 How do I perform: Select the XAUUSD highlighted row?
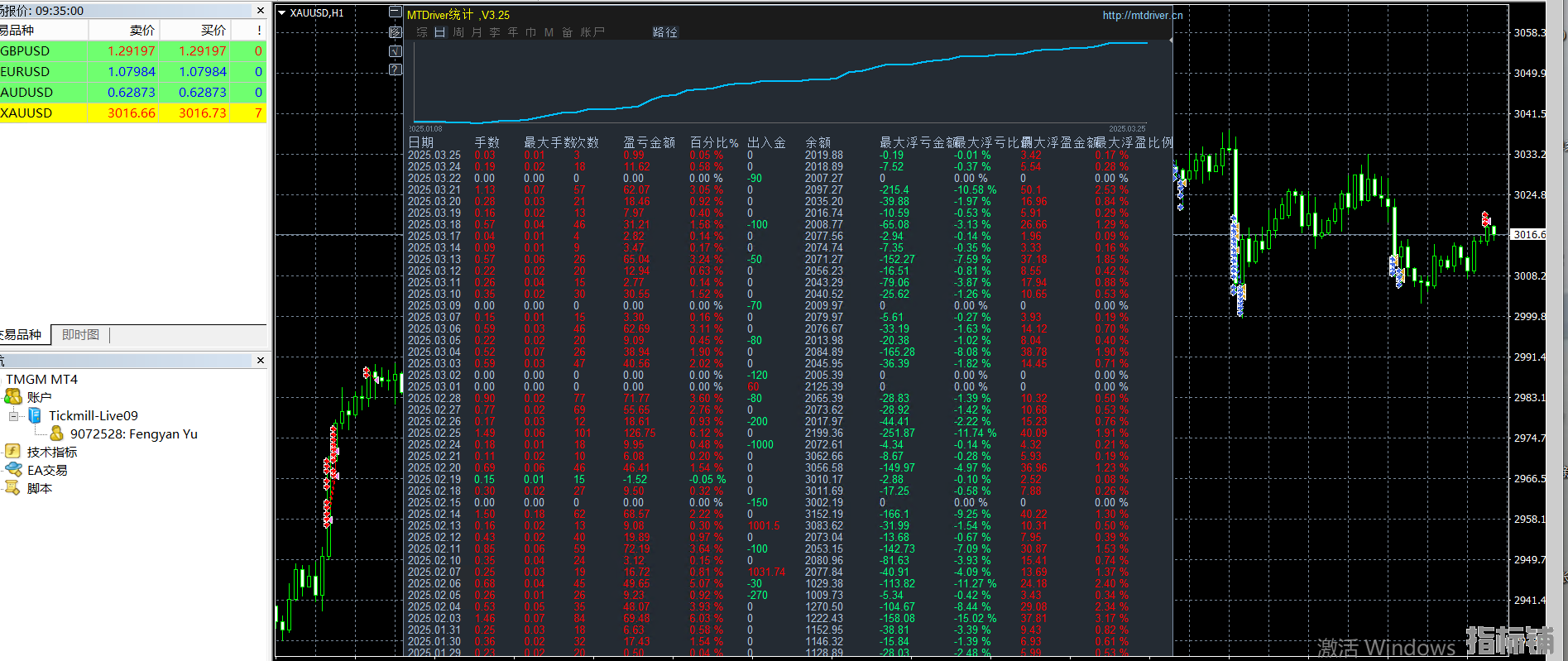[132, 113]
